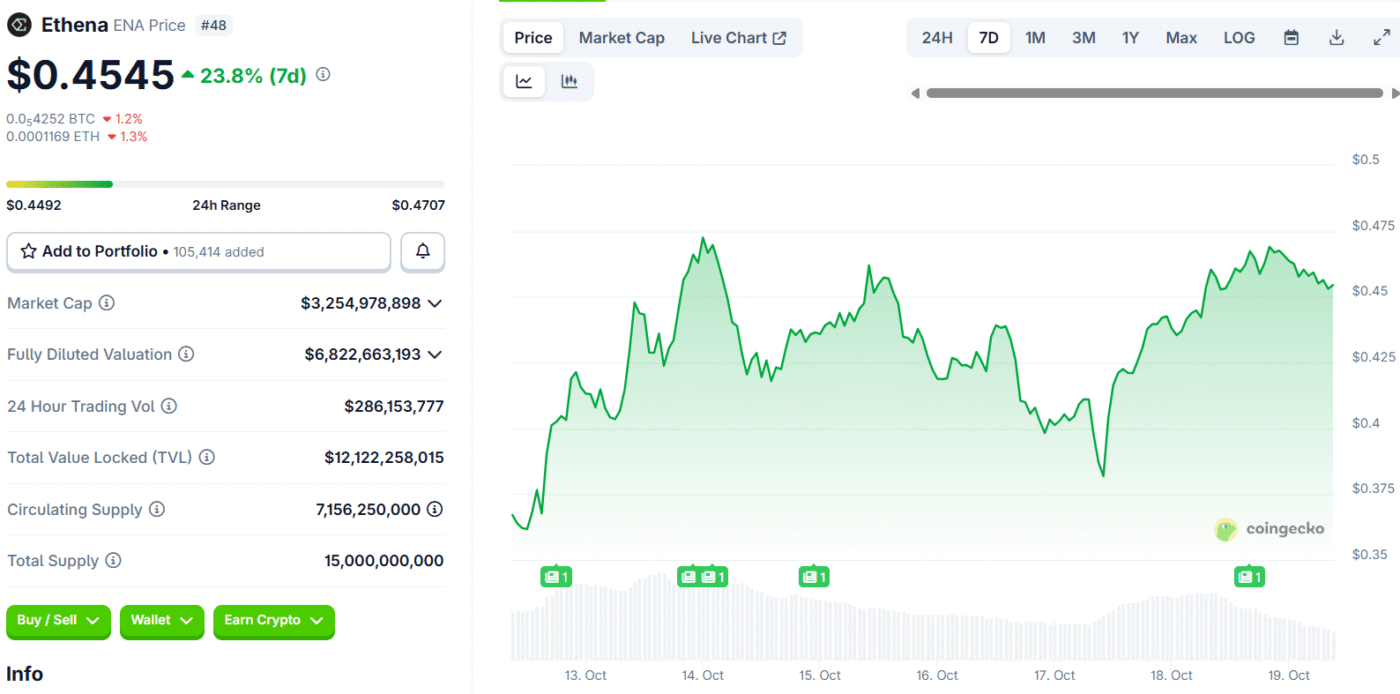Click the Market Cap info icon
This screenshot has height=694, width=1400.
[106, 303]
